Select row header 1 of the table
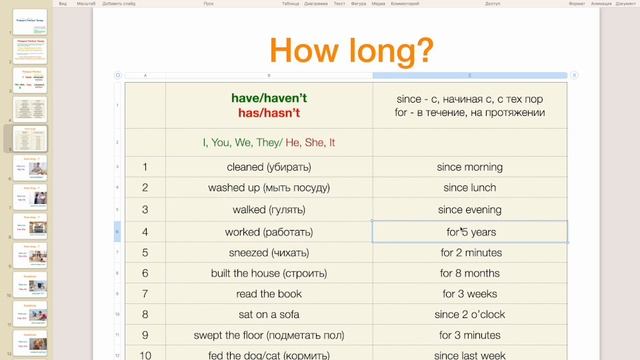 coord(118,105)
